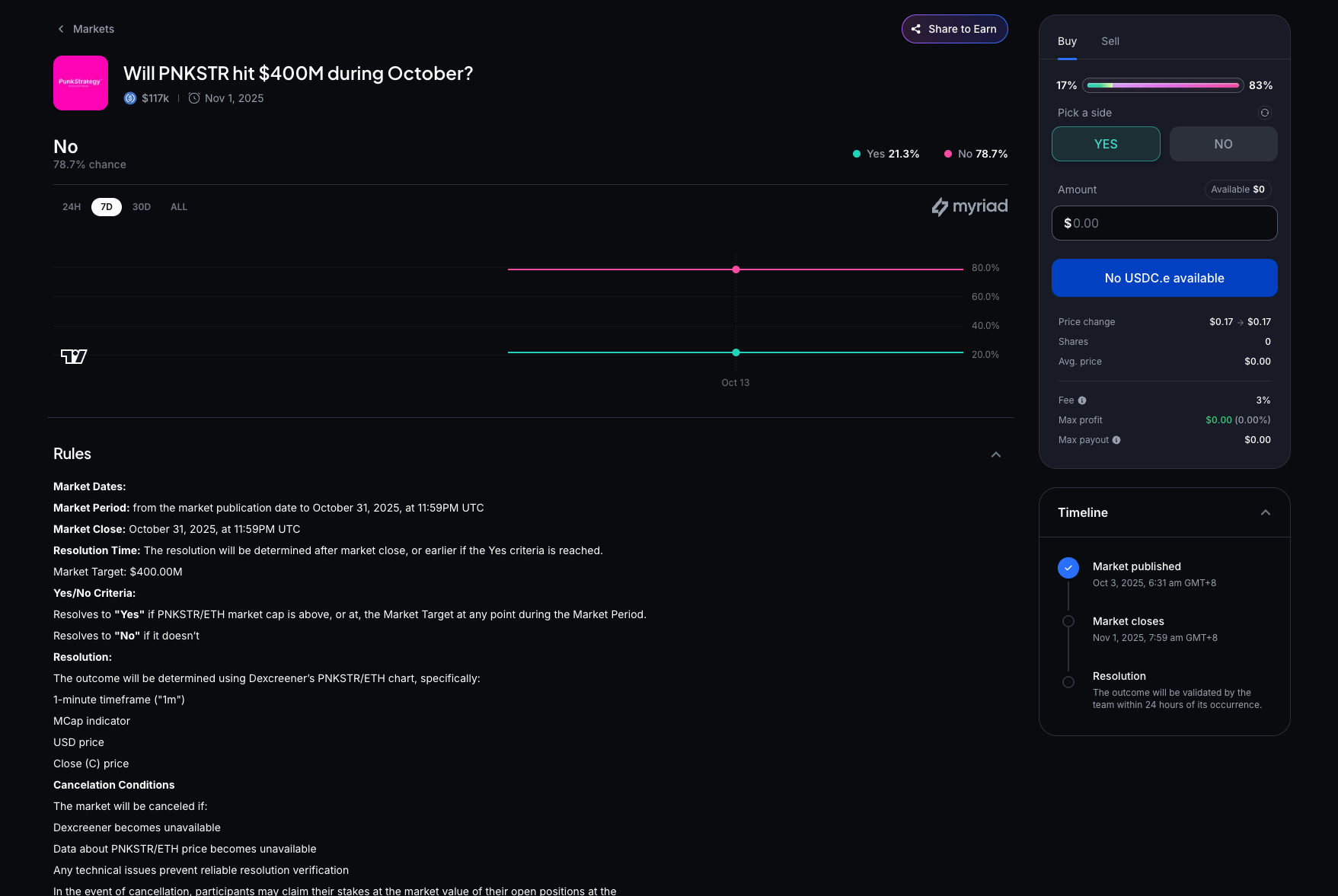Click the clock icon next to Nov 1, 2025
Image resolution: width=1338 pixels, height=896 pixels.
(194, 98)
